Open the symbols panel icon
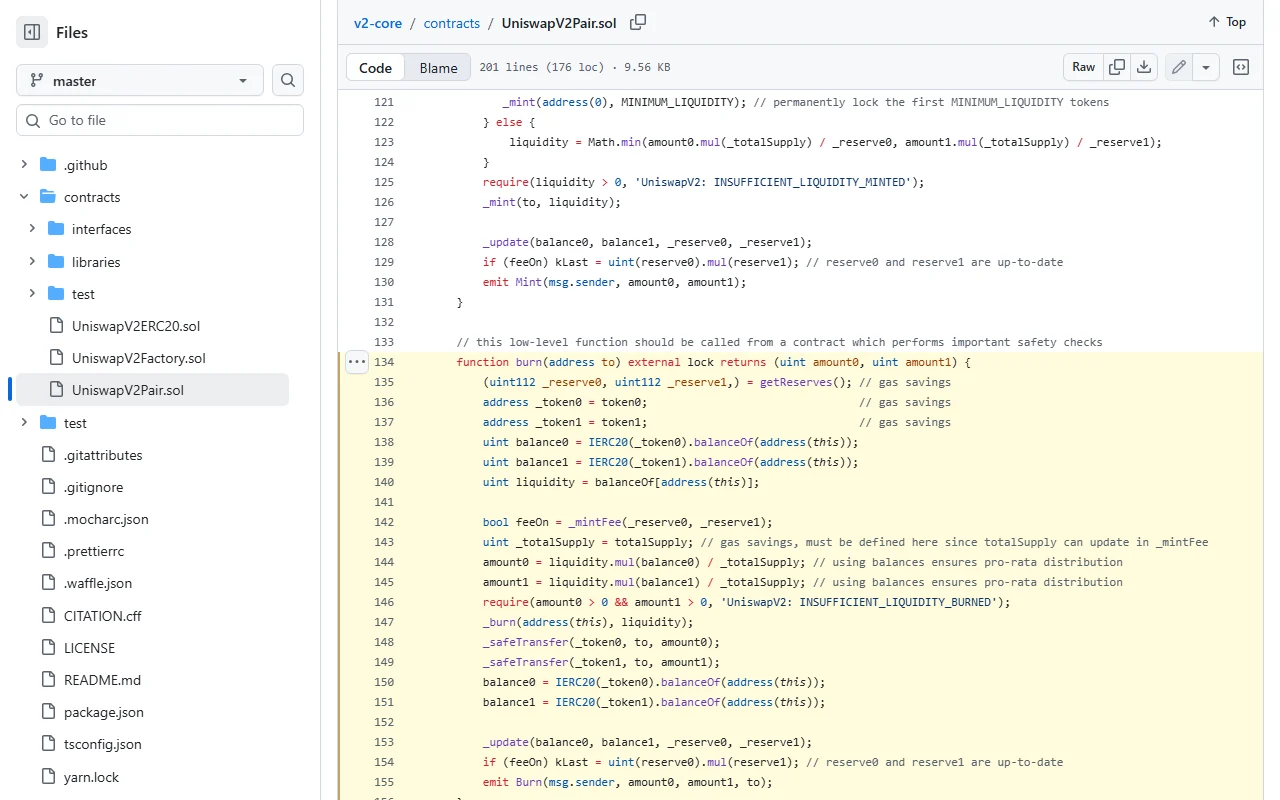Screen dimensions: 1280x800 tap(1241, 67)
